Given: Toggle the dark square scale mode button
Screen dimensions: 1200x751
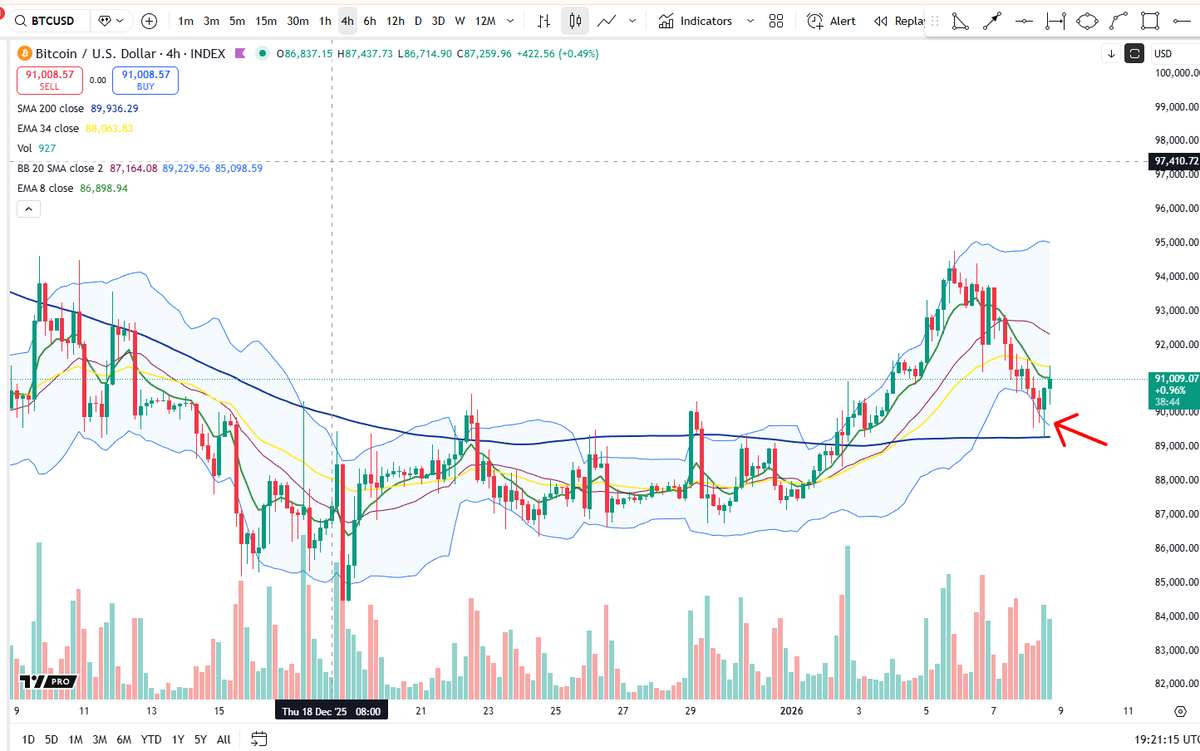Looking at the screenshot, I should click(x=1134, y=54).
